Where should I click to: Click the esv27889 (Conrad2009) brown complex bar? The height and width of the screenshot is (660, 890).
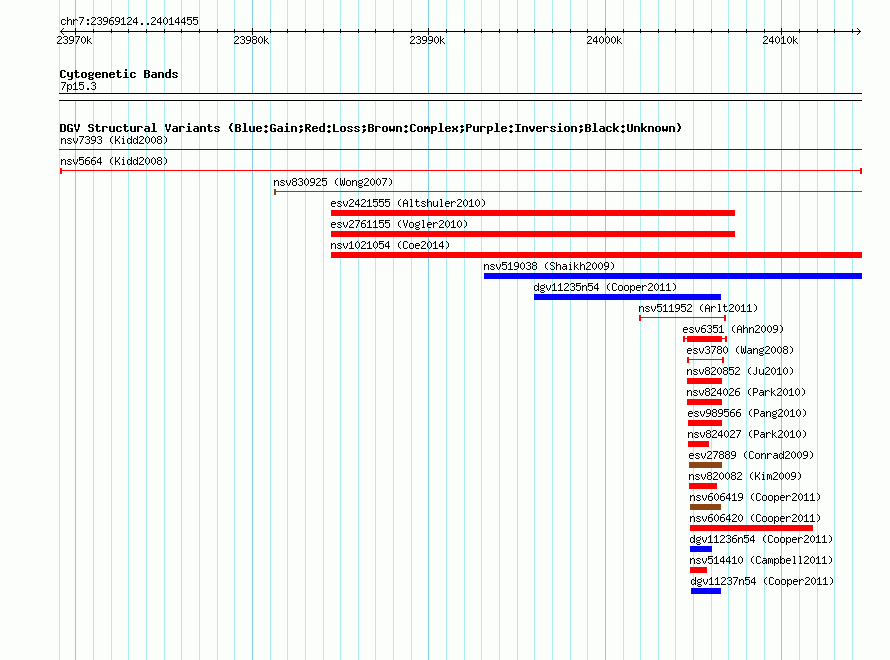(706, 465)
